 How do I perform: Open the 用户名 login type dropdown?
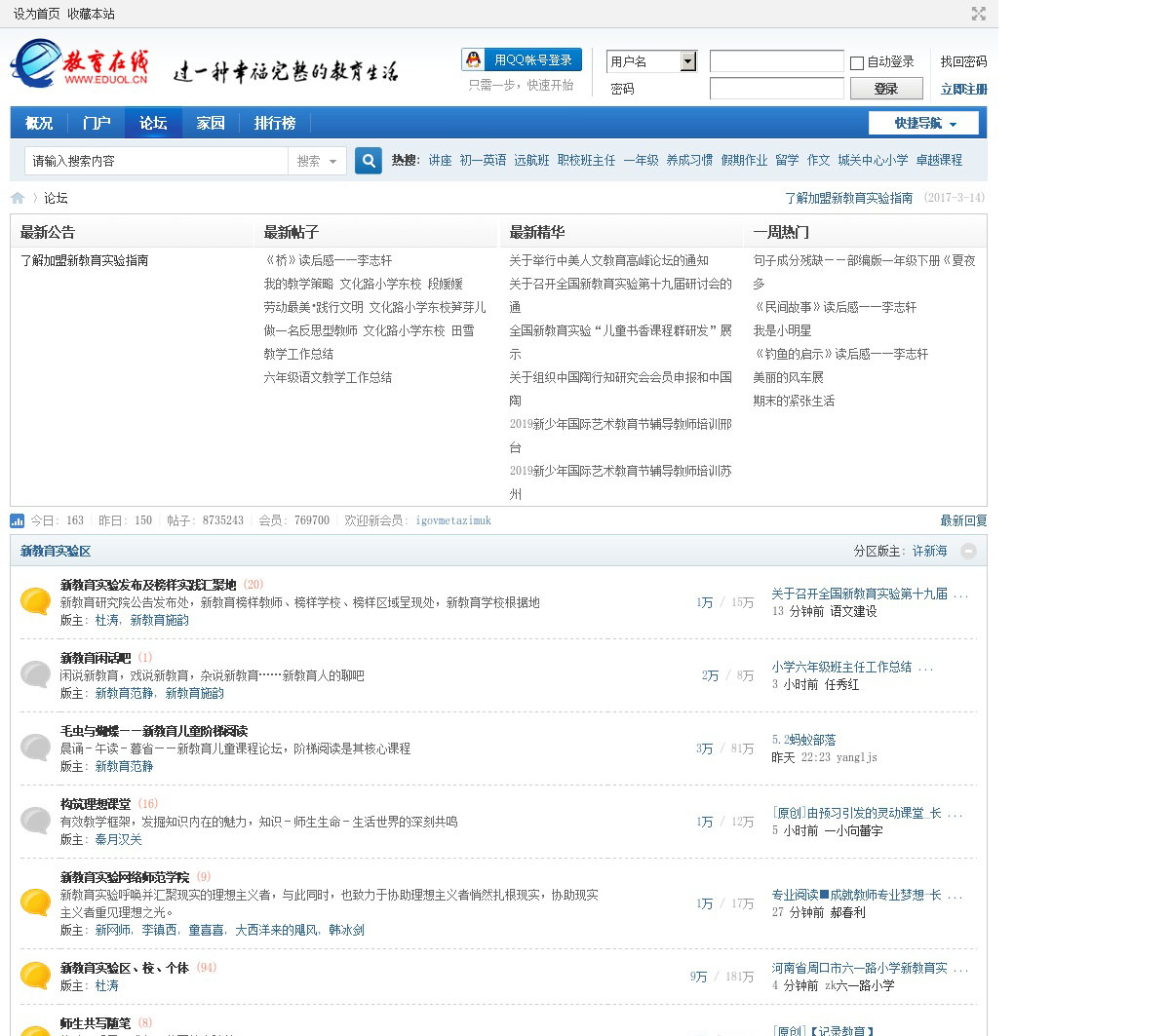click(687, 61)
